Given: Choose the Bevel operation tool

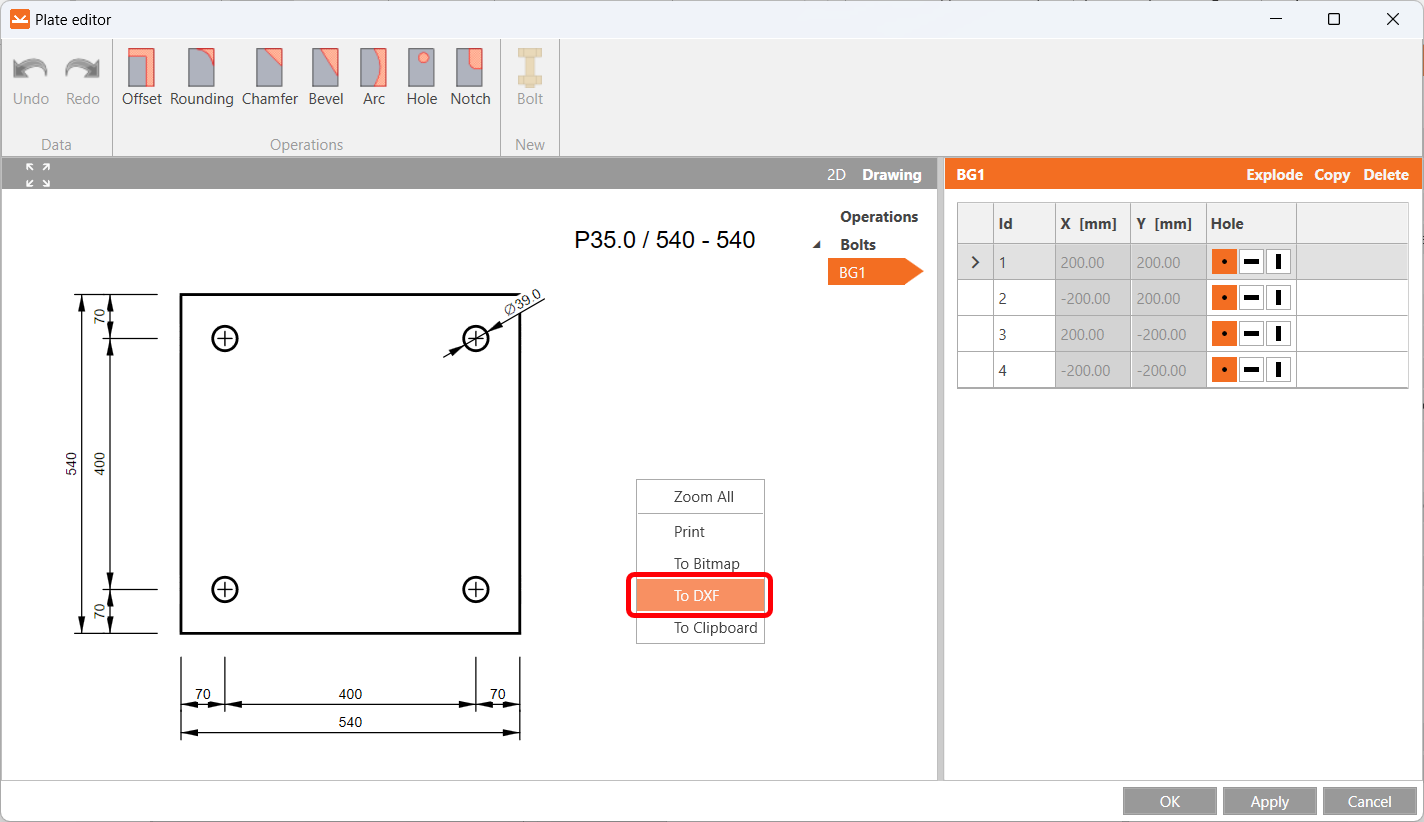Looking at the screenshot, I should [325, 78].
